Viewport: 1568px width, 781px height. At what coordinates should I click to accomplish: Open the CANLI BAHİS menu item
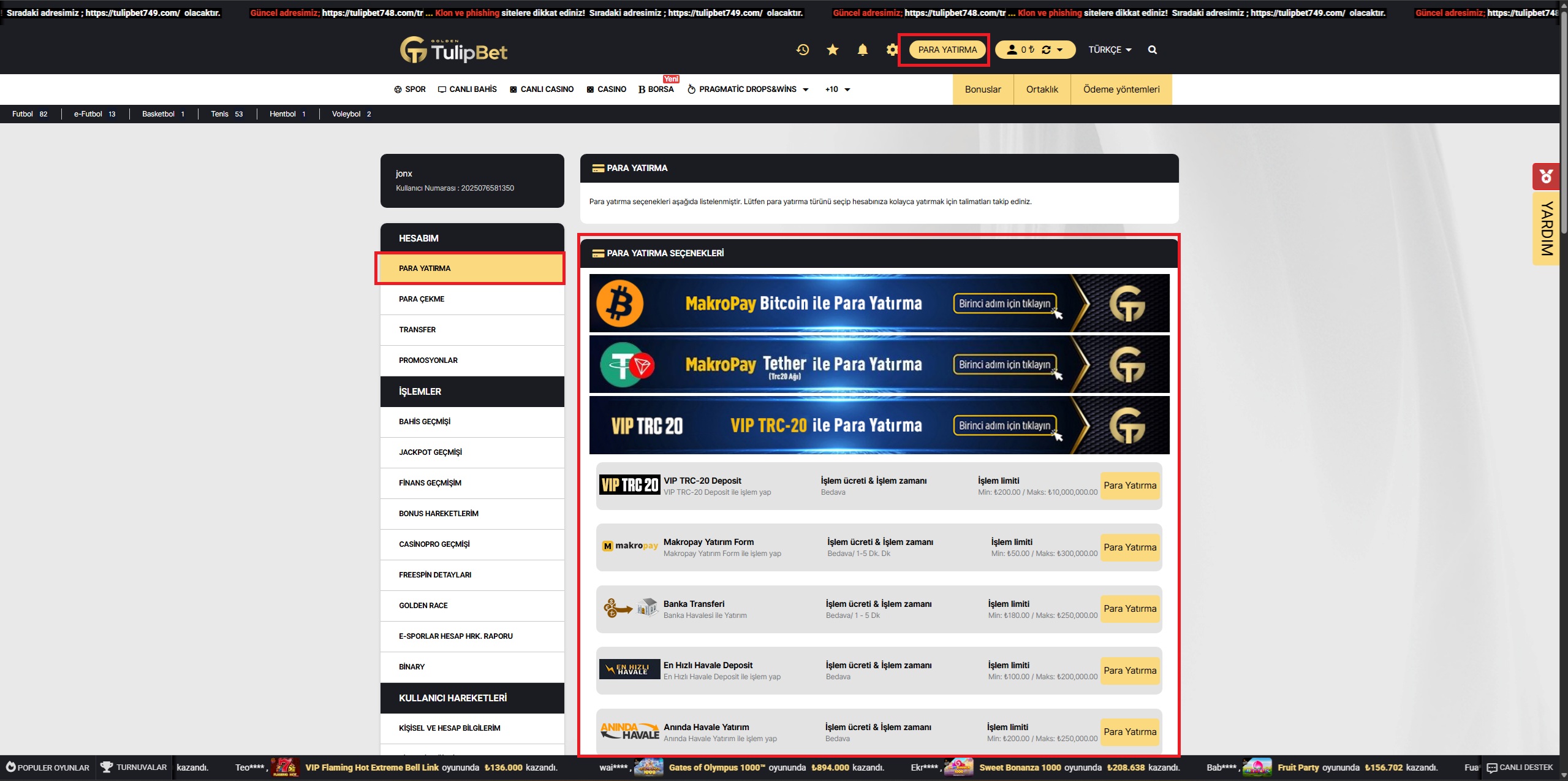coord(468,90)
